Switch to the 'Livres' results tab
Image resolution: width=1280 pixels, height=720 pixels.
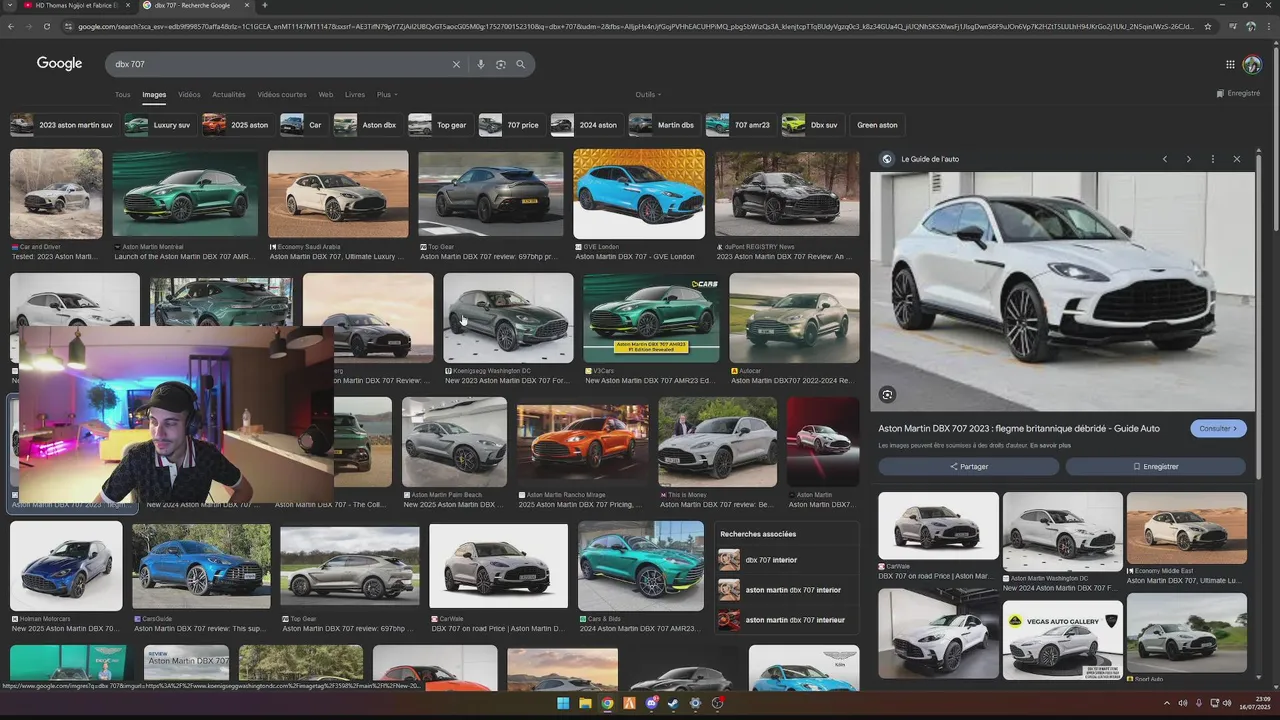(x=355, y=95)
